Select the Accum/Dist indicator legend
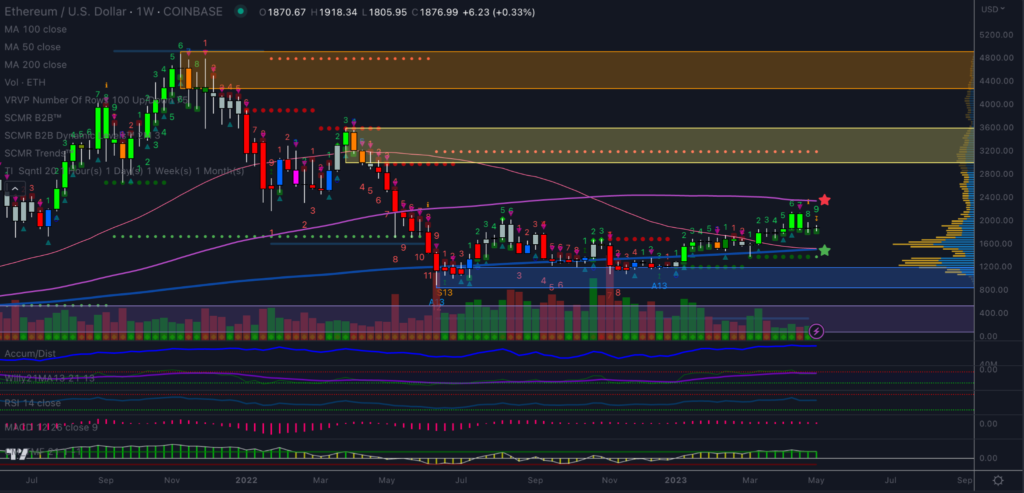 (30, 354)
